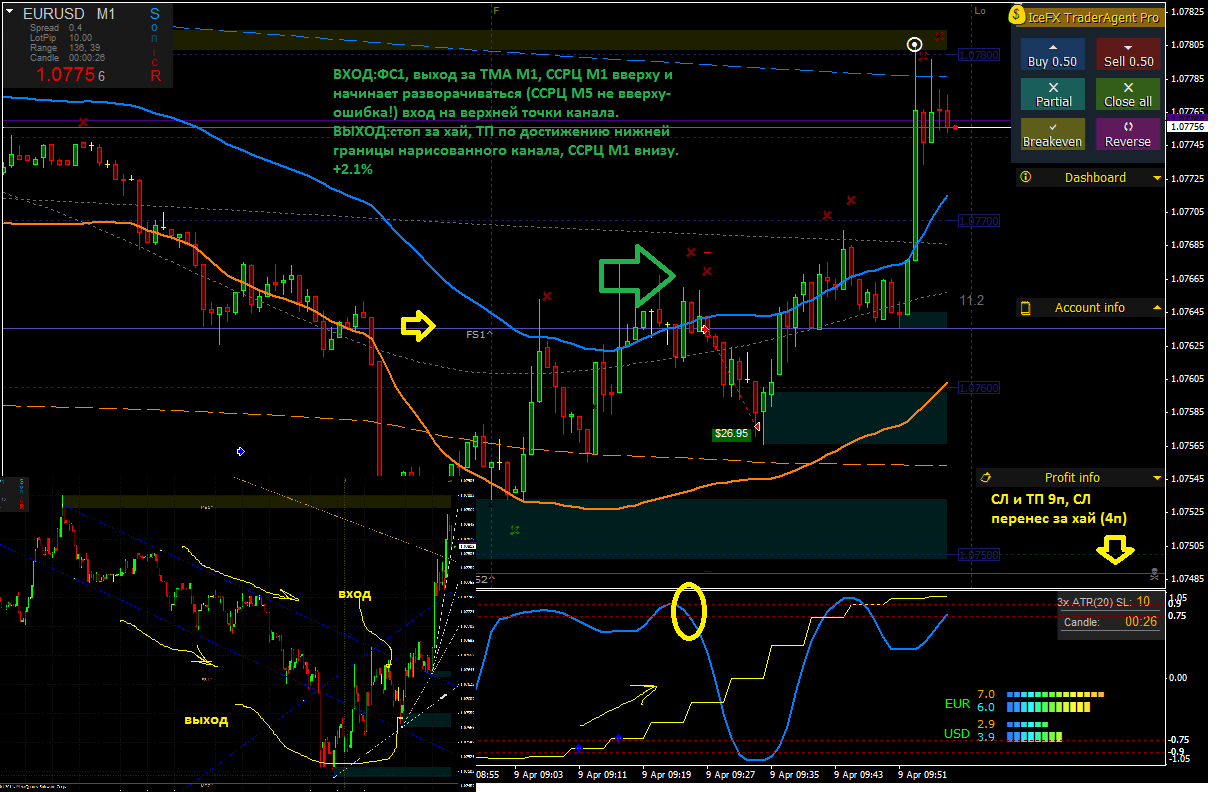Screen dimensions: 1226x792
Task: Click the IceFX money bag icon
Action: click(1017, 16)
